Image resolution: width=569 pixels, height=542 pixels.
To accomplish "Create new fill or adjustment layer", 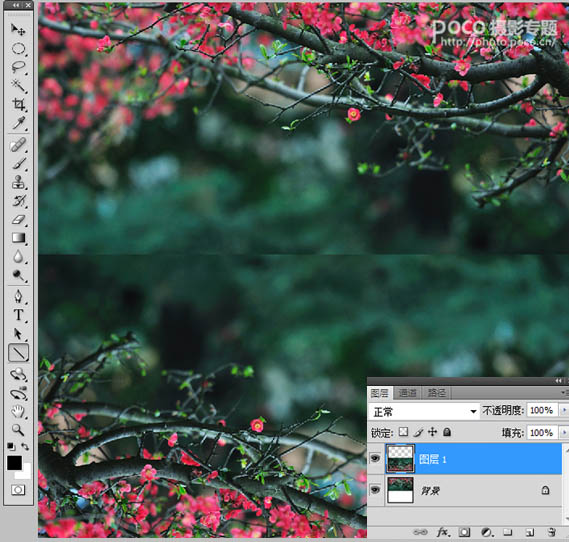I will point(486,532).
